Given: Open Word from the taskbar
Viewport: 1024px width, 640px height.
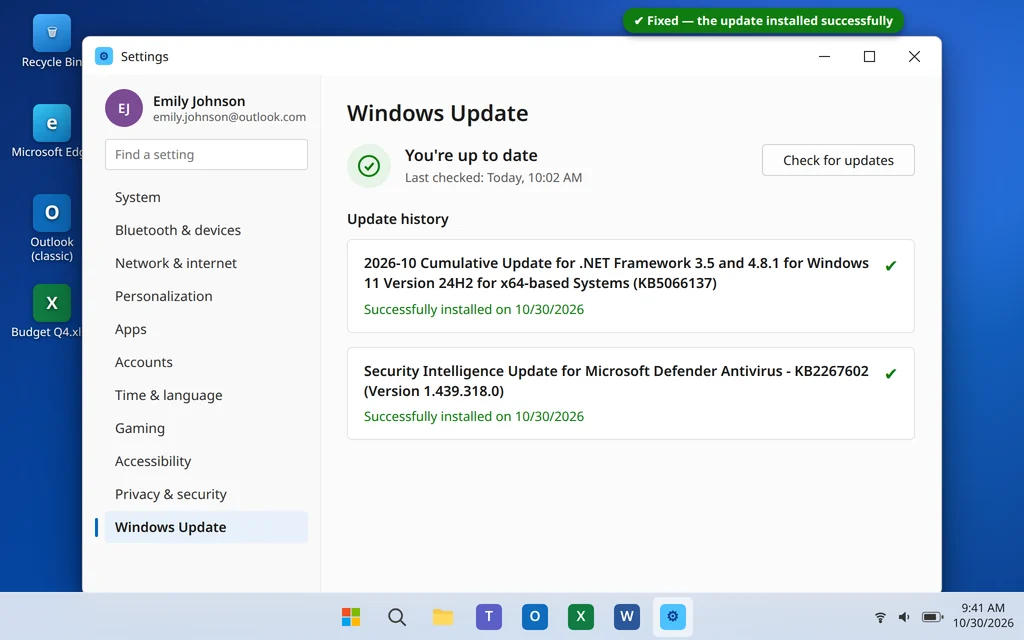Looking at the screenshot, I should pyautogui.click(x=626, y=616).
